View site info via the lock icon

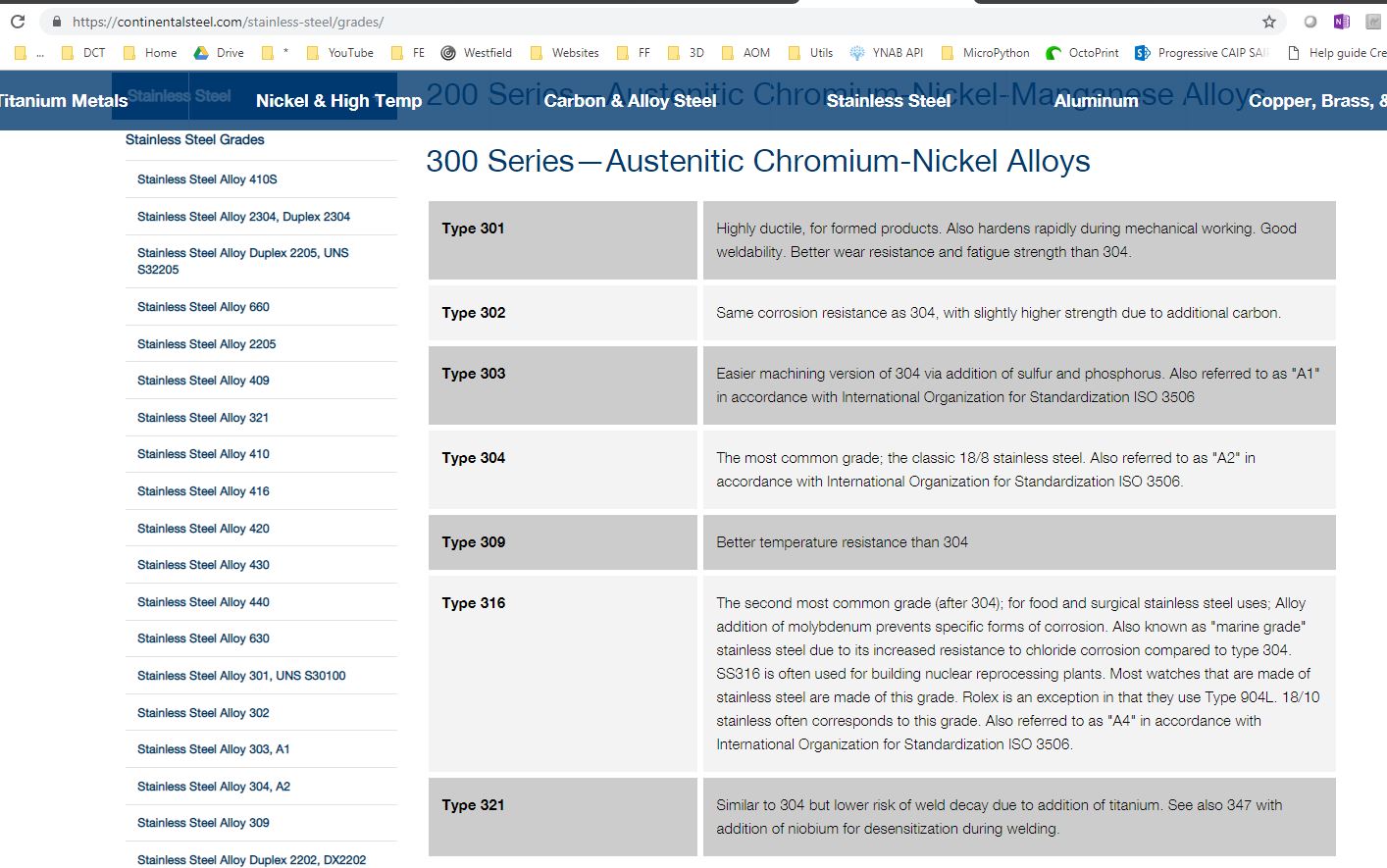[56, 22]
